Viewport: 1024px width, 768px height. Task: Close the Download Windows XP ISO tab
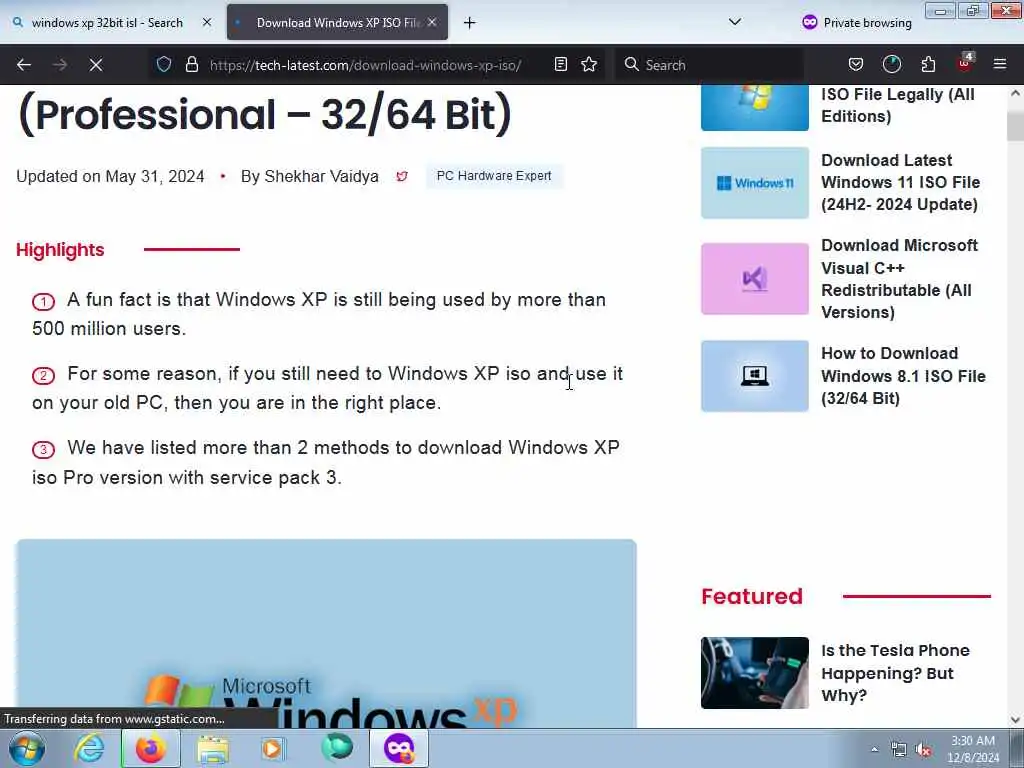(x=432, y=23)
